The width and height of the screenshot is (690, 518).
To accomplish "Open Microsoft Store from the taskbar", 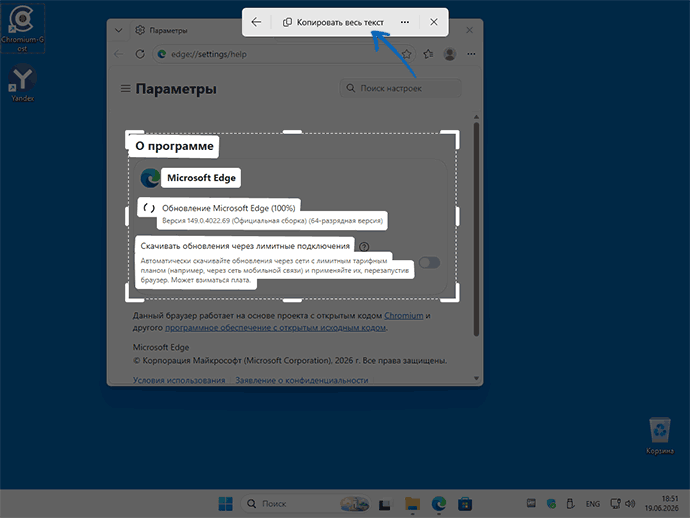I will click(465, 503).
